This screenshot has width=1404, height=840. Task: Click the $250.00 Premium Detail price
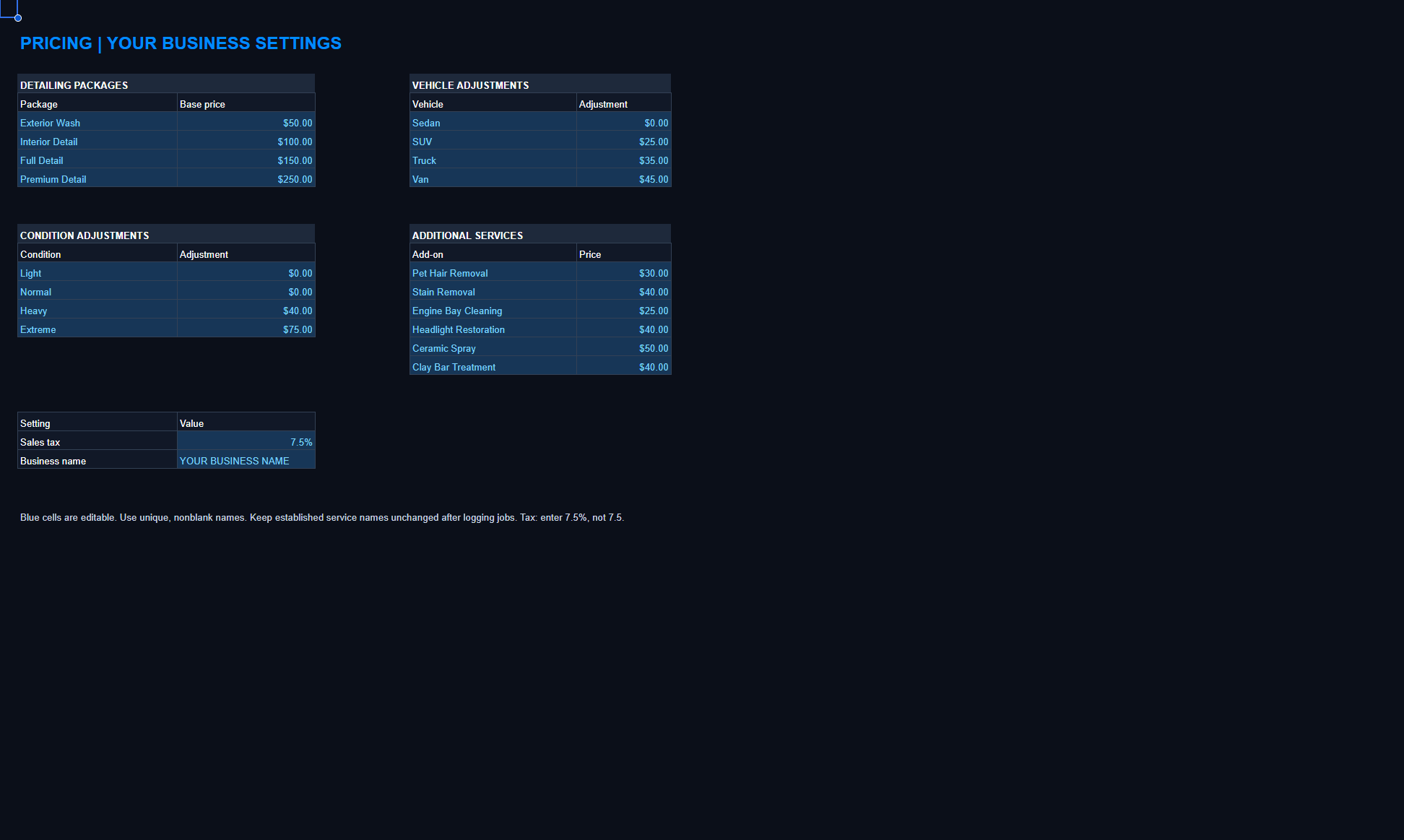pos(246,179)
